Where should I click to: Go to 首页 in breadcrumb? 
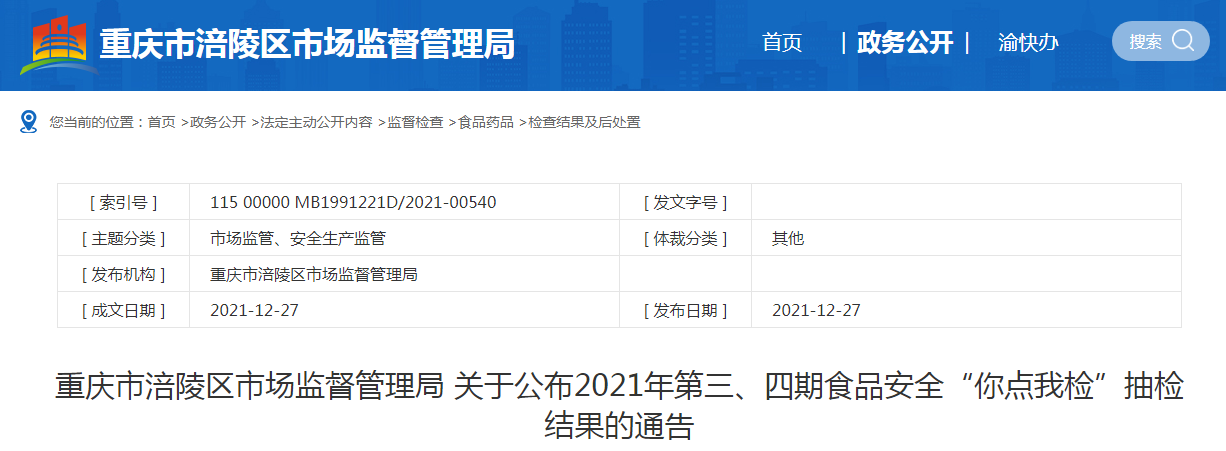pyautogui.click(x=161, y=122)
